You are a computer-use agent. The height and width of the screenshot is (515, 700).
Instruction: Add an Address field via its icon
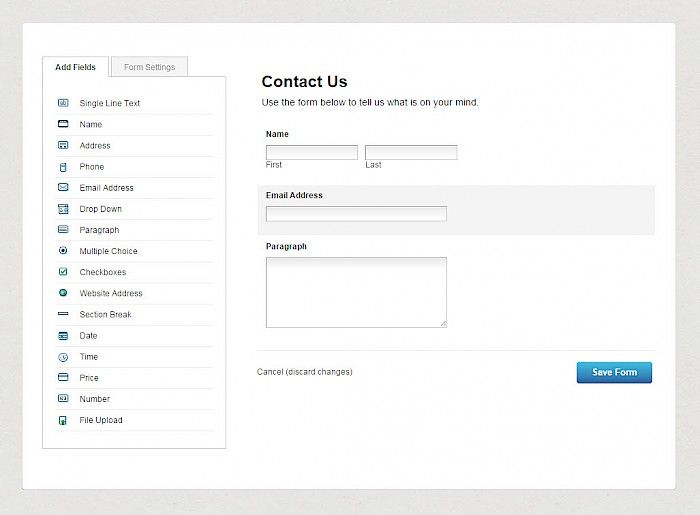63,145
